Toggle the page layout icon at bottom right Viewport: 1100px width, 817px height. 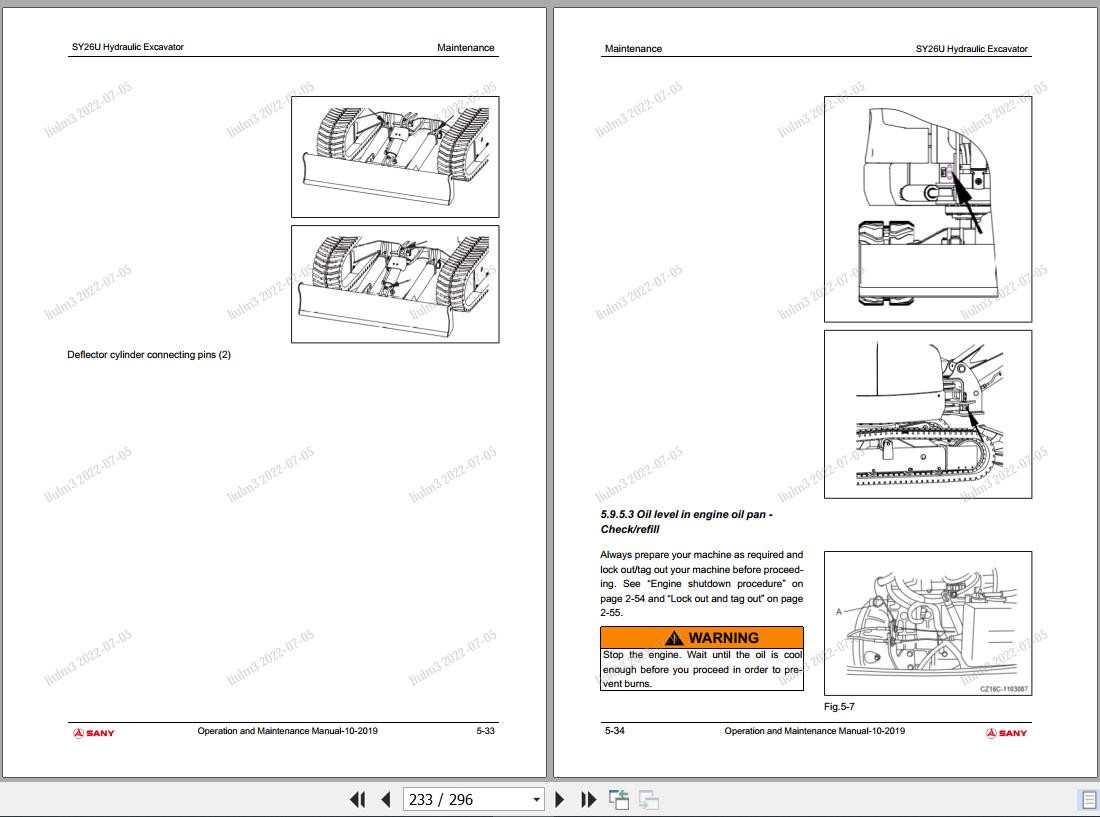point(1089,799)
